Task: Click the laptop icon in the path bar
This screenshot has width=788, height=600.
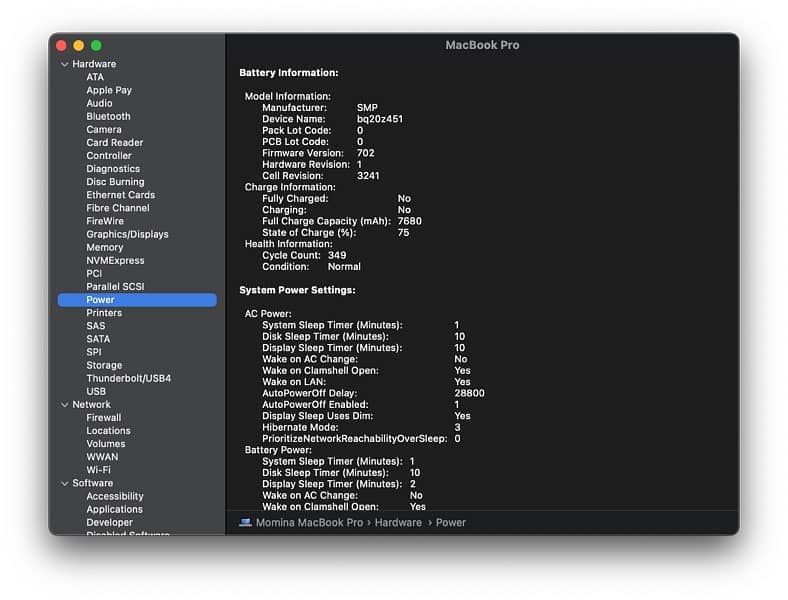Action: click(245, 522)
